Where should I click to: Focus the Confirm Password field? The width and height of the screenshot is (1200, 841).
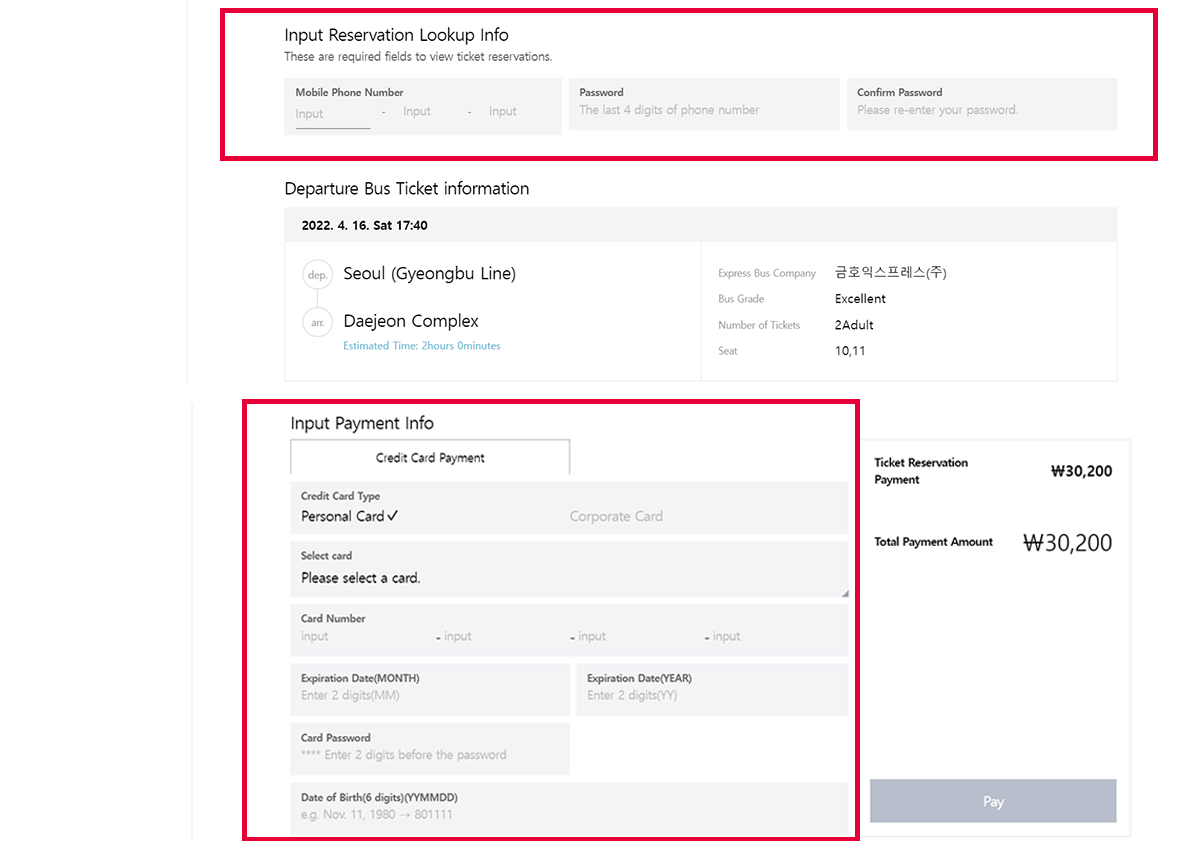tap(982, 104)
